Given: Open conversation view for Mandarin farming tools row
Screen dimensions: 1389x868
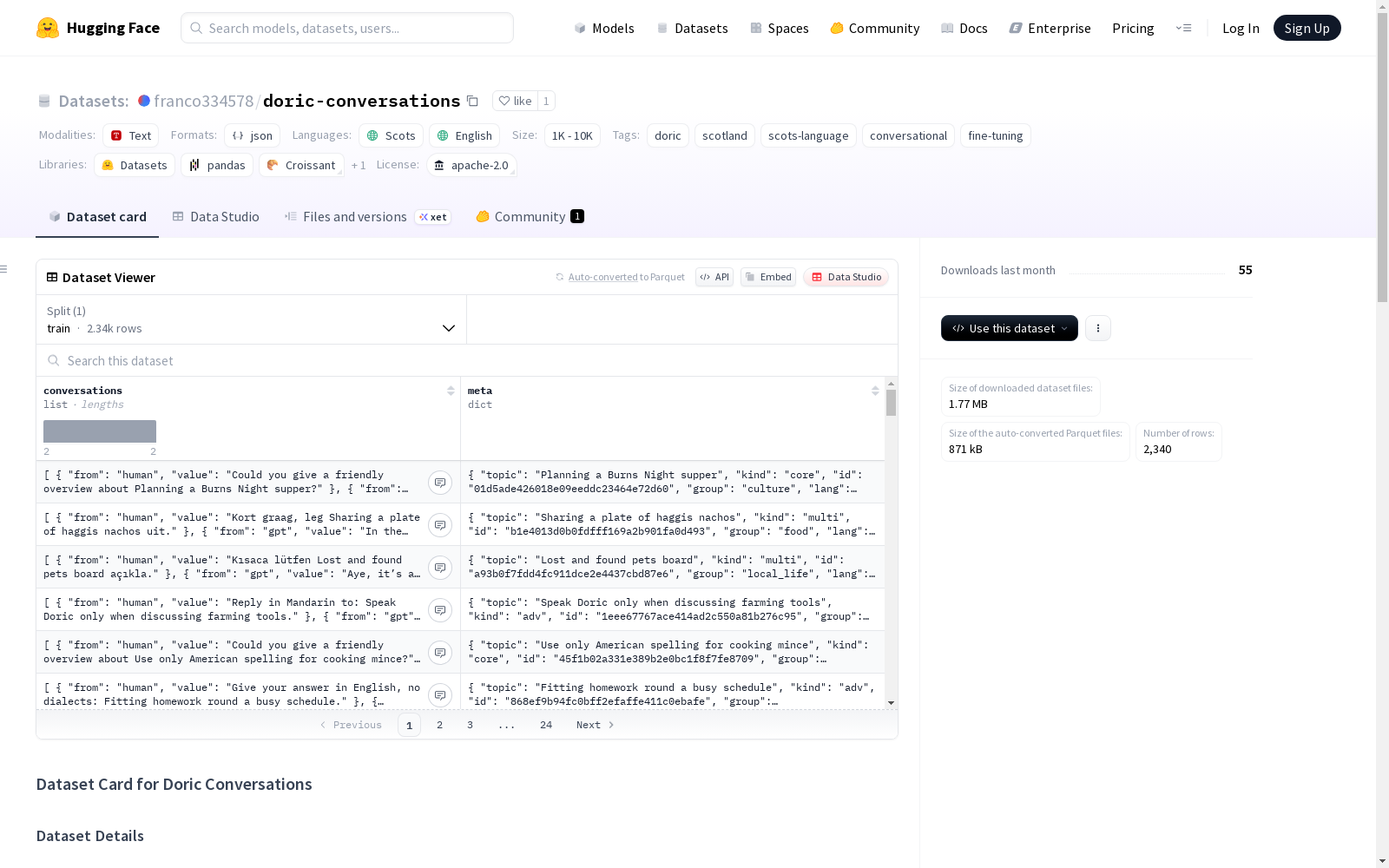Looking at the screenshot, I should point(440,610).
